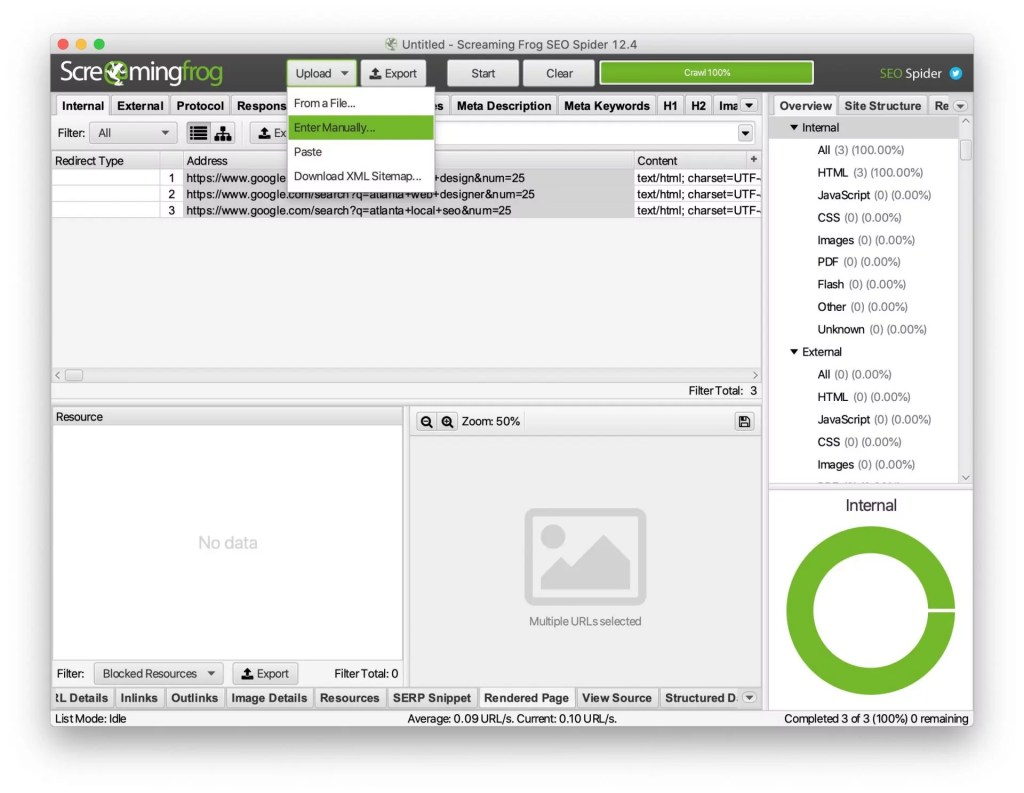Select row 2 atlanta web designer URL
The width and height of the screenshot is (1024, 793).
pos(406,194)
